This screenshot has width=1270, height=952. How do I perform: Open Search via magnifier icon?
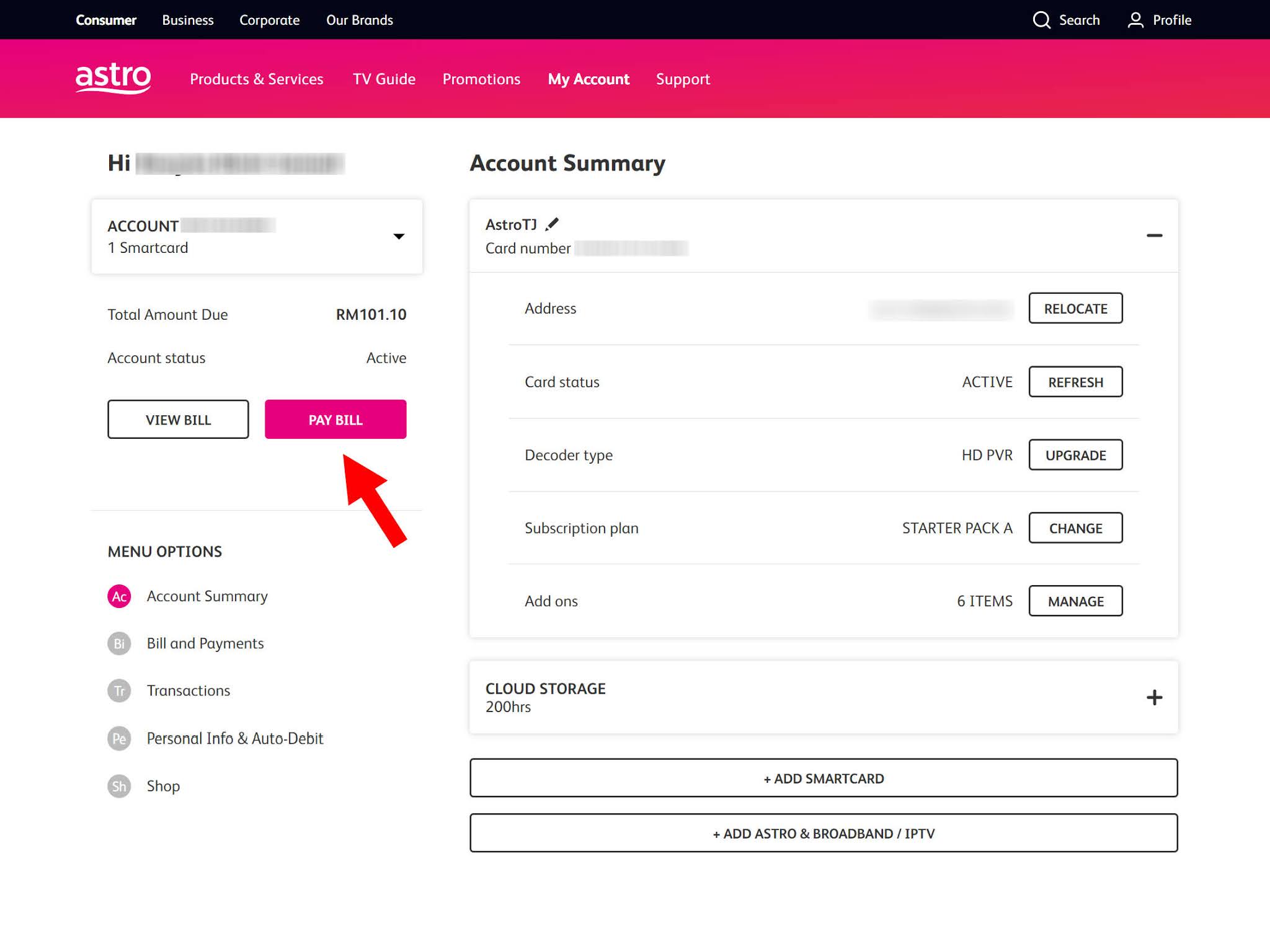click(1041, 20)
